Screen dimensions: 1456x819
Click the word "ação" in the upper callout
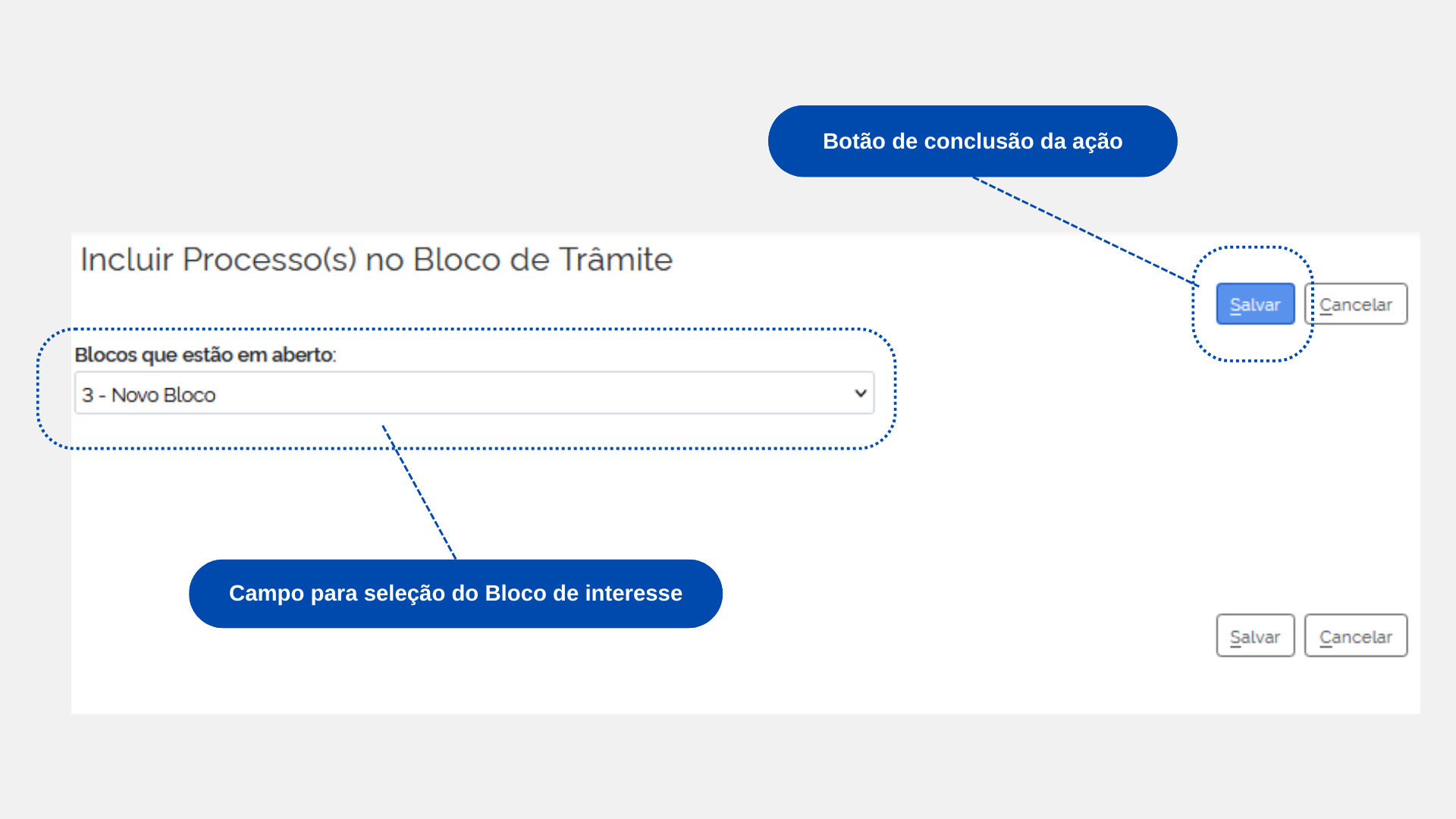tap(1097, 141)
